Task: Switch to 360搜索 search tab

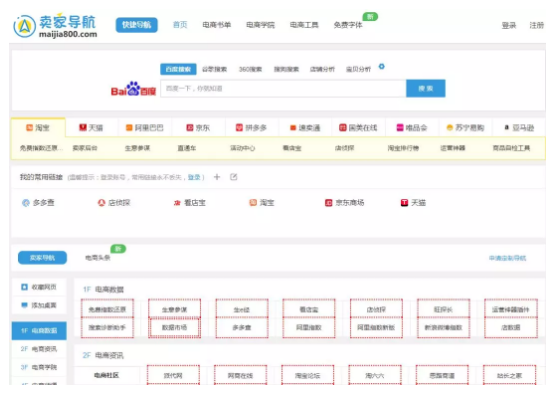Action: pos(250,69)
